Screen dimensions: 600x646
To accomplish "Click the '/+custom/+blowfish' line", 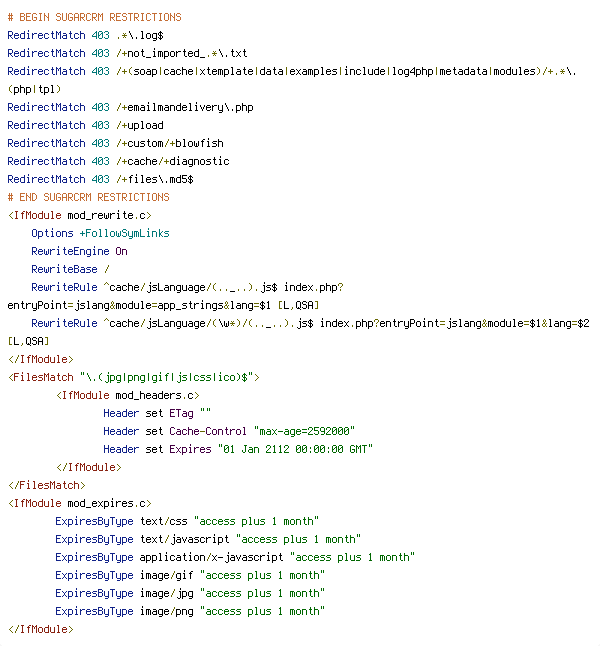I will (115, 143).
